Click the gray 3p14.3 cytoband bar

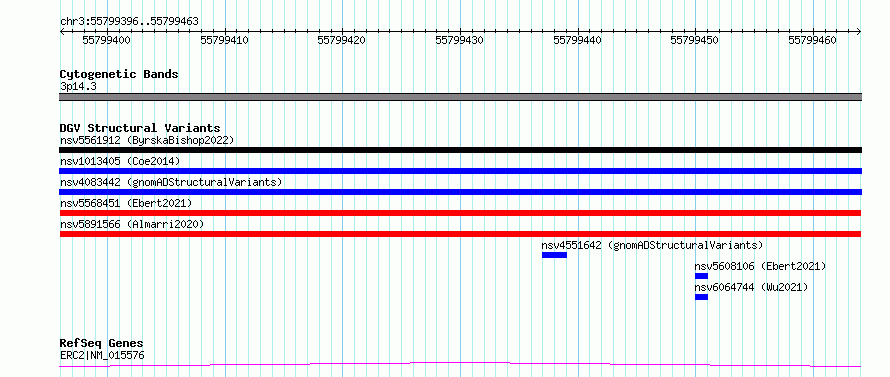[x=460, y=97]
